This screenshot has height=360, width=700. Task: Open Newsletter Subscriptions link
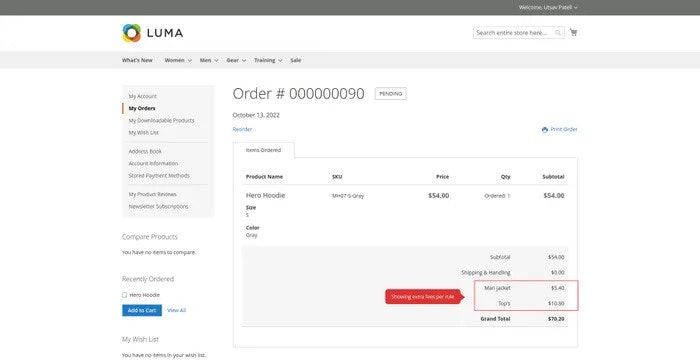click(158, 206)
